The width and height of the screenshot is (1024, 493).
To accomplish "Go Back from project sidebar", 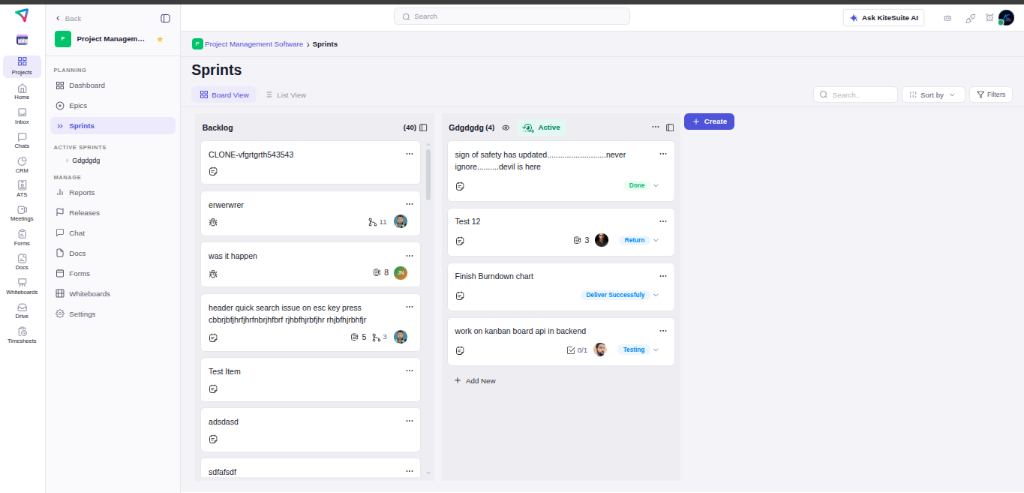I will coord(69,18).
